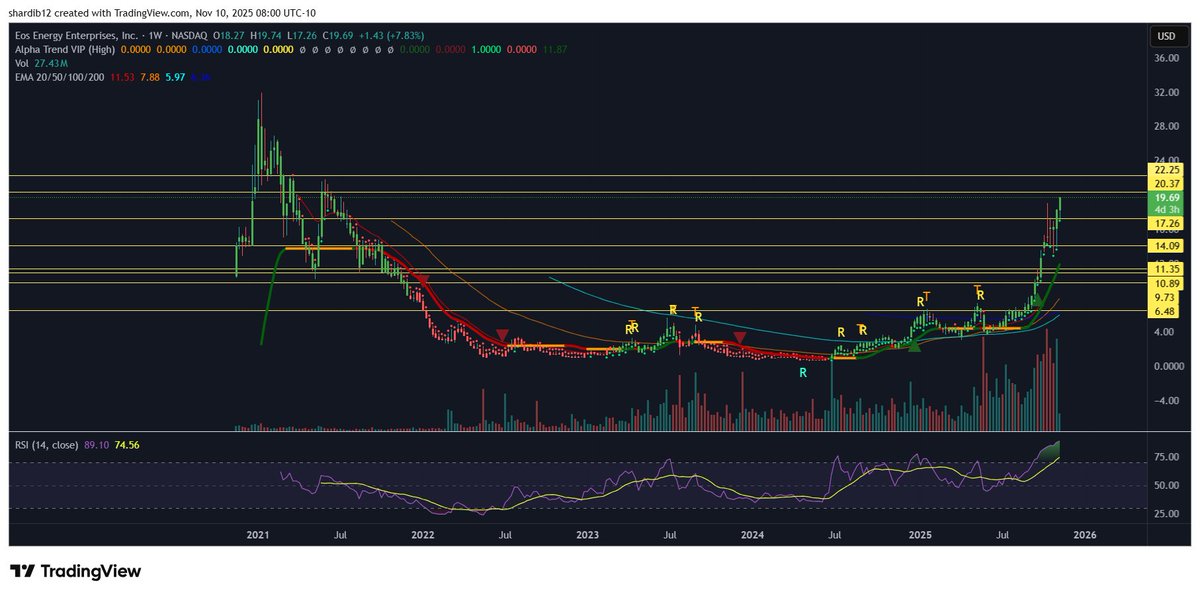Click the red down-triangle signal nearest the 2024 label
Image resolution: width=1200 pixels, height=596 pixels.
coord(739,340)
